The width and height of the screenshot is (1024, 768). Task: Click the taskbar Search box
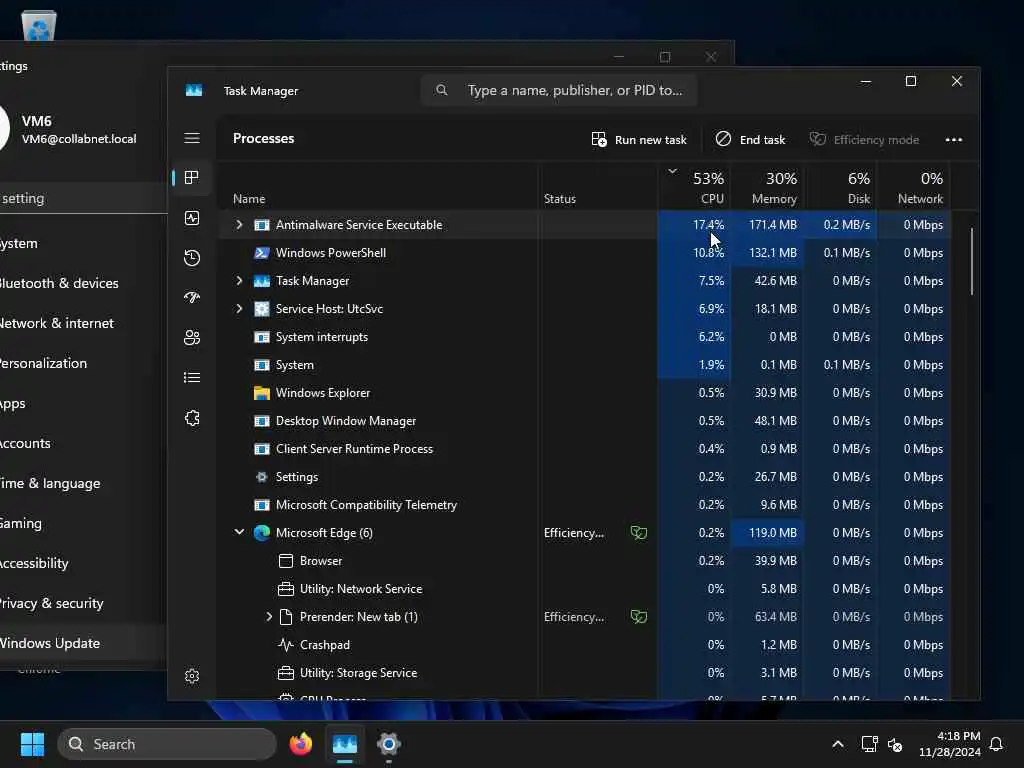coord(167,744)
